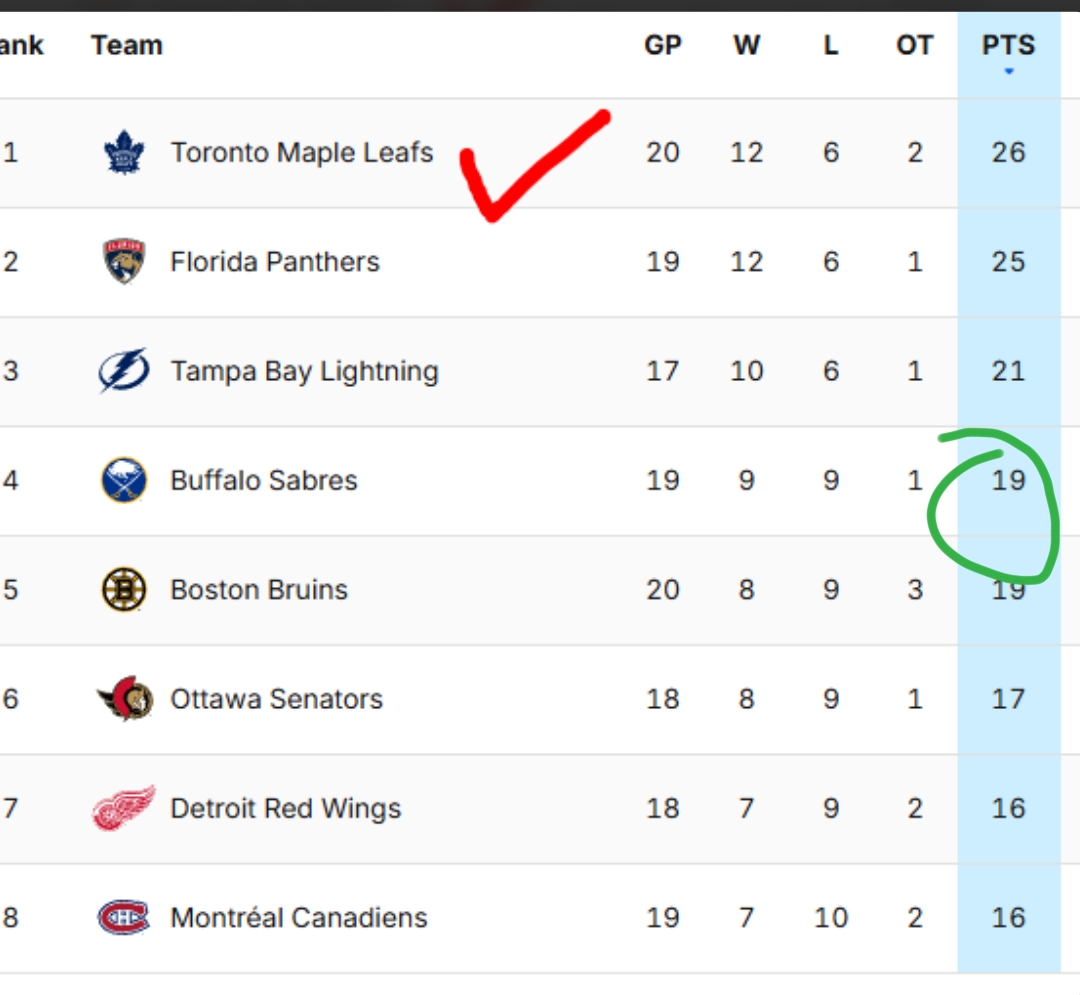The image size is (1080, 995).
Task: Sort by the OT column header
Action: pyautogui.click(x=915, y=45)
